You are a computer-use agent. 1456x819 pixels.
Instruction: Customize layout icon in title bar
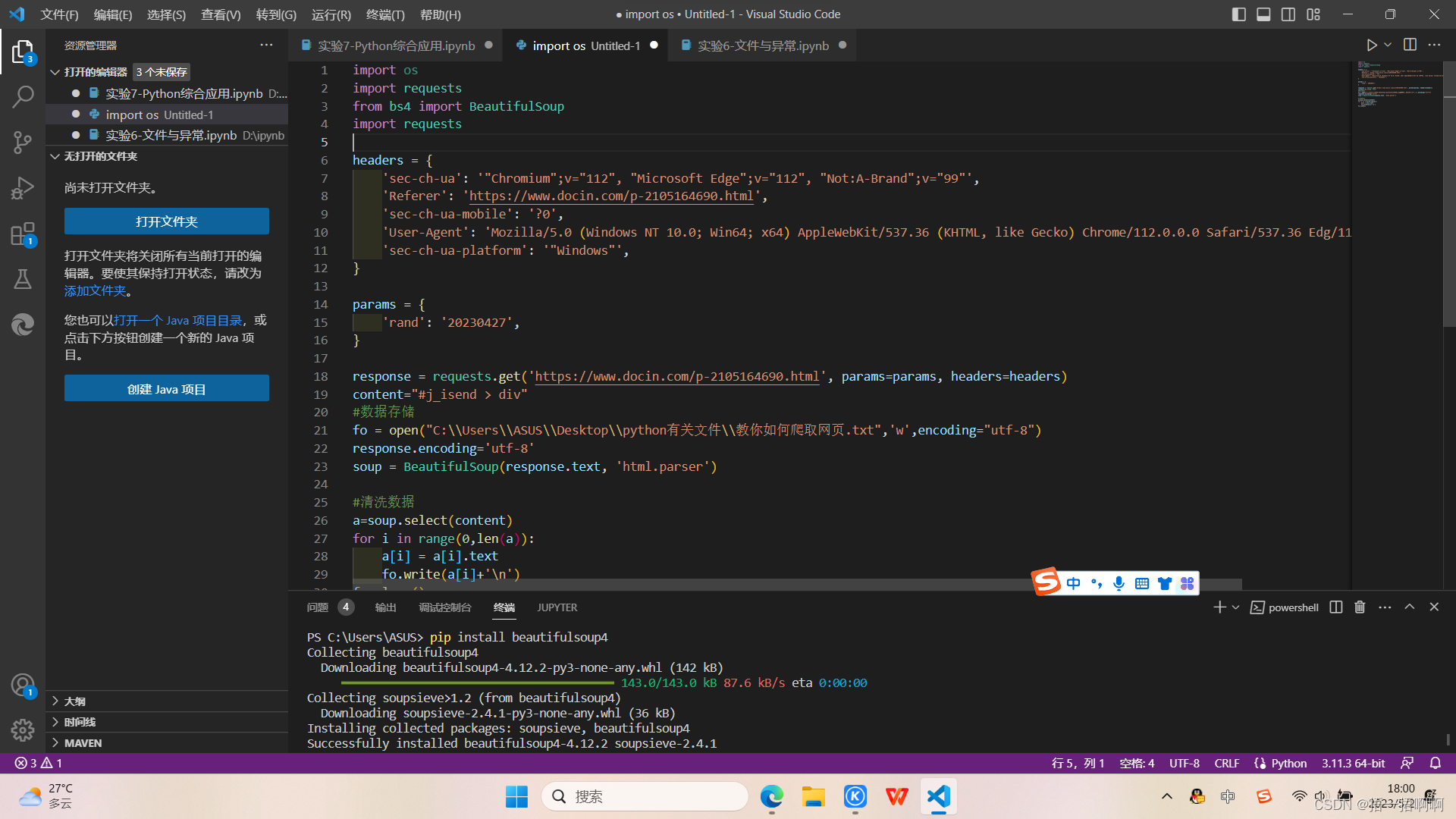click(x=1313, y=14)
